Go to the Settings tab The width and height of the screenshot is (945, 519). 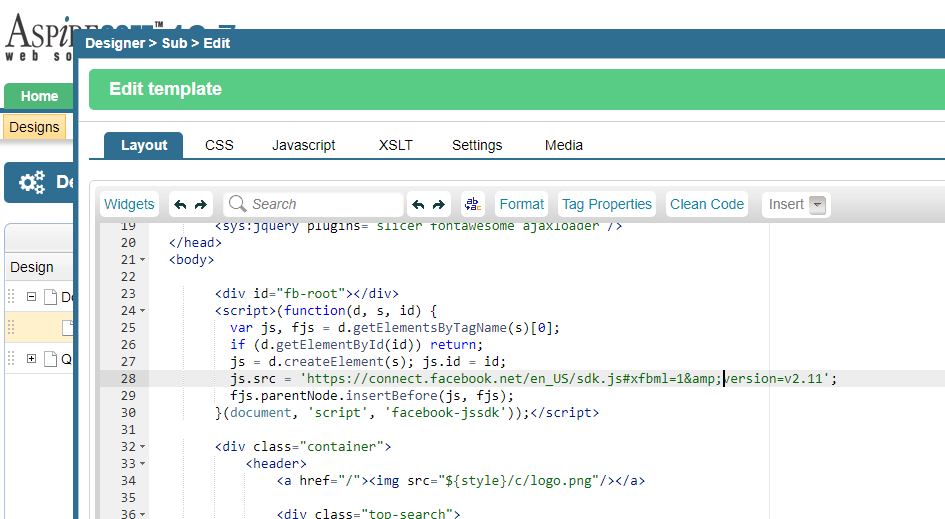click(x=477, y=145)
